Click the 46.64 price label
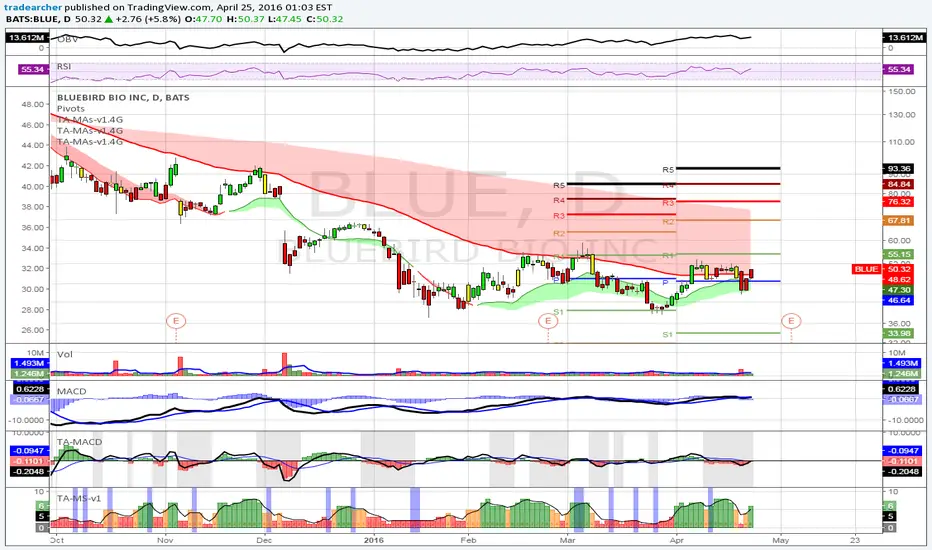The image size is (932, 550). click(x=899, y=300)
